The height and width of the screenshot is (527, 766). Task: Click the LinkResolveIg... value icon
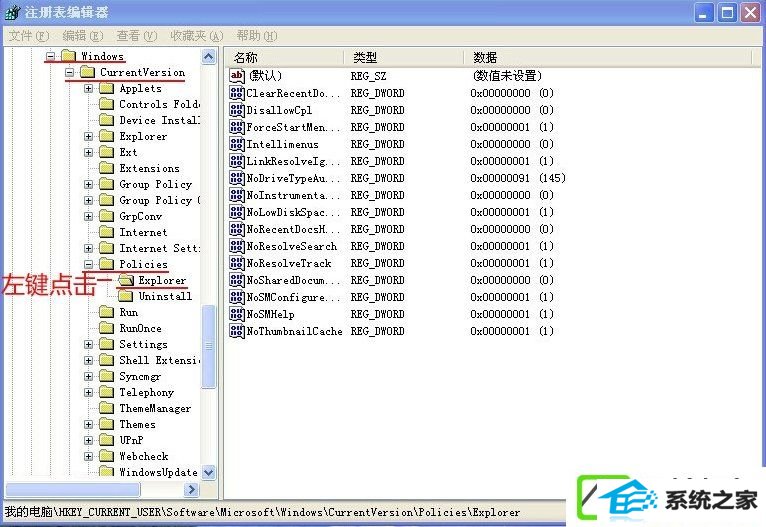click(x=237, y=161)
